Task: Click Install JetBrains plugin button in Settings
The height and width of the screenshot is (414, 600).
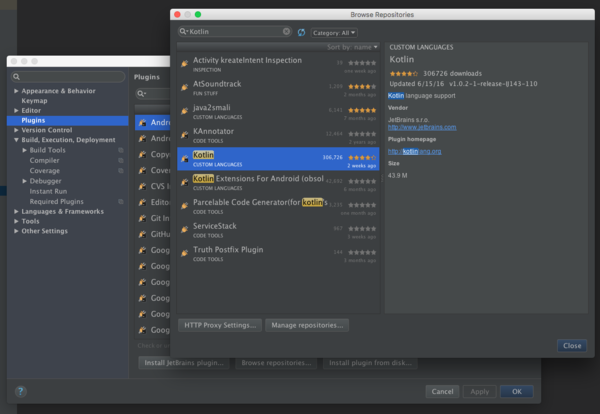Action: 184,363
